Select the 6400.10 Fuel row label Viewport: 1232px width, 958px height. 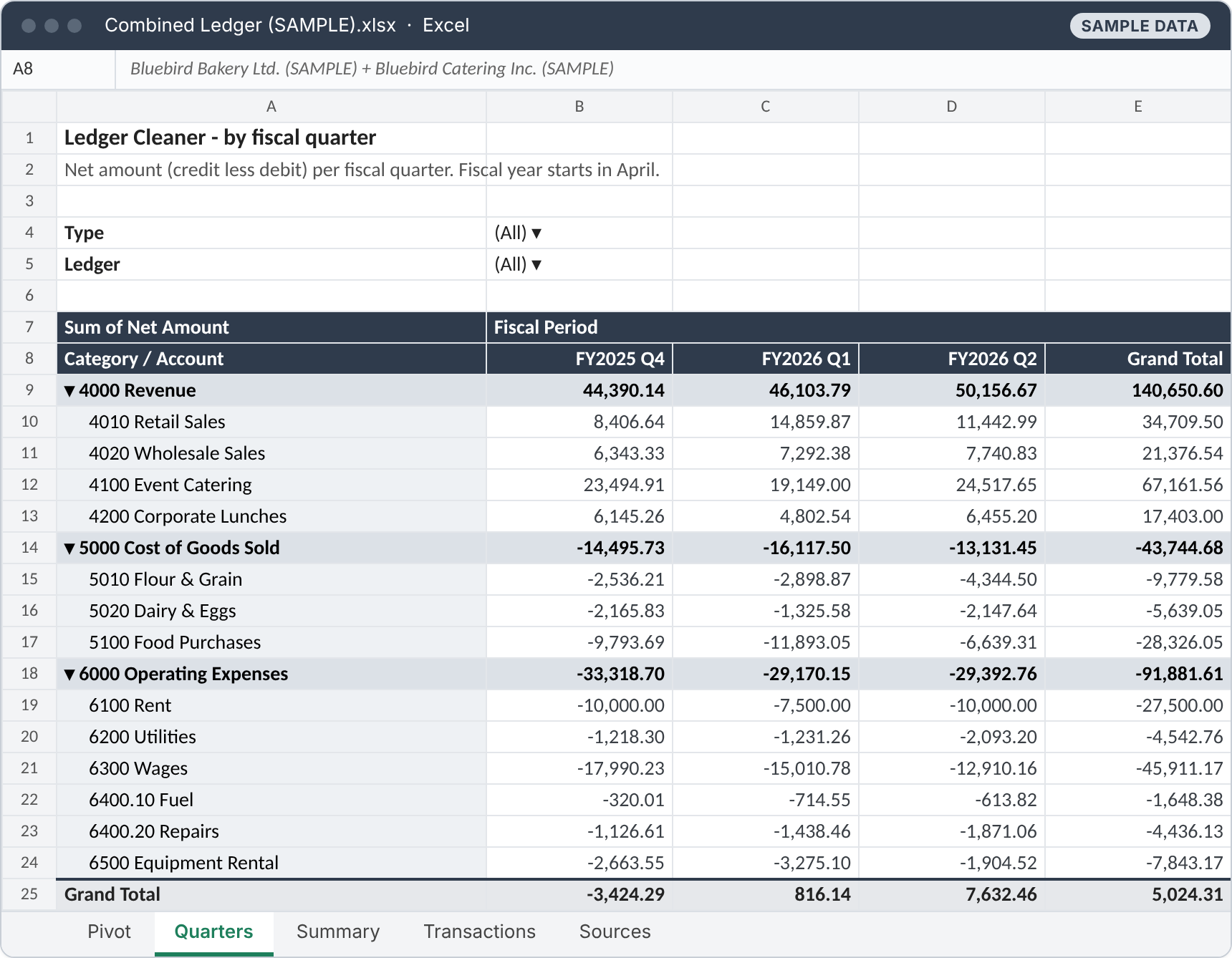tap(271, 800)
